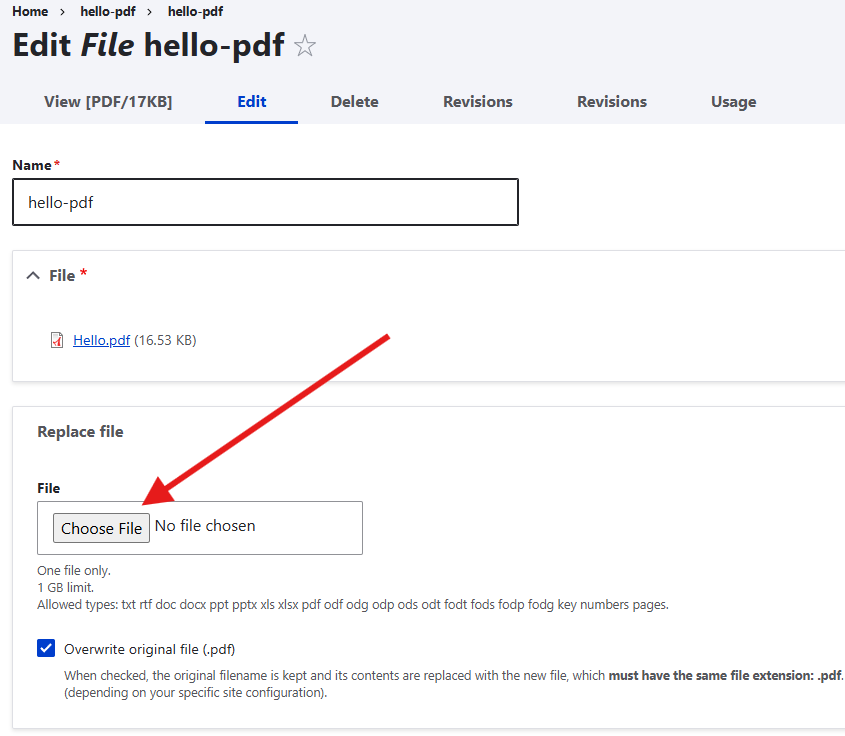Viewport: 845px width, 736px height.
Task: Click the No file chosen upload area
Action: pos(205,525)
